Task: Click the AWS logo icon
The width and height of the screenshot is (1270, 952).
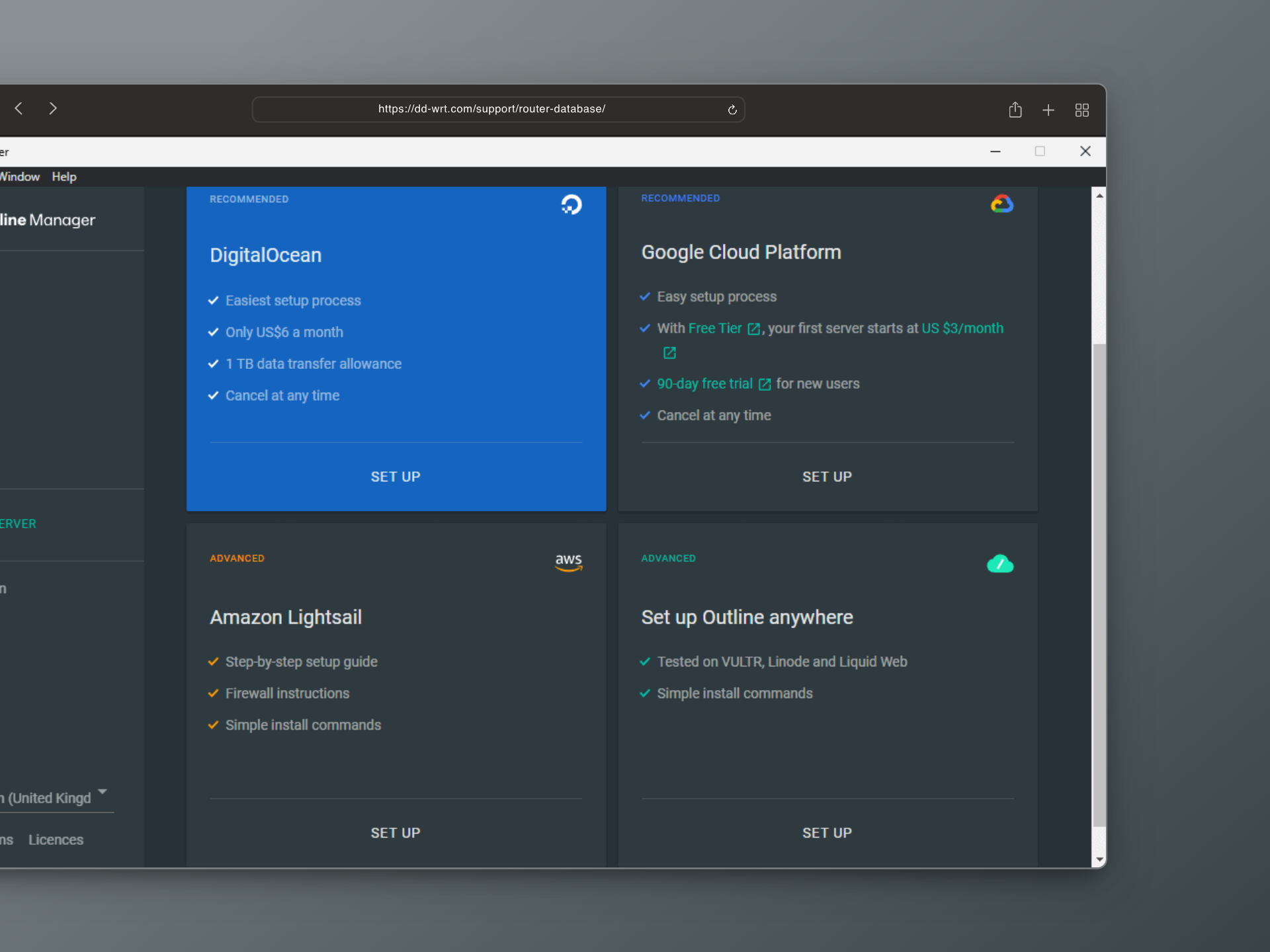Action: click(x=568, y=562)
